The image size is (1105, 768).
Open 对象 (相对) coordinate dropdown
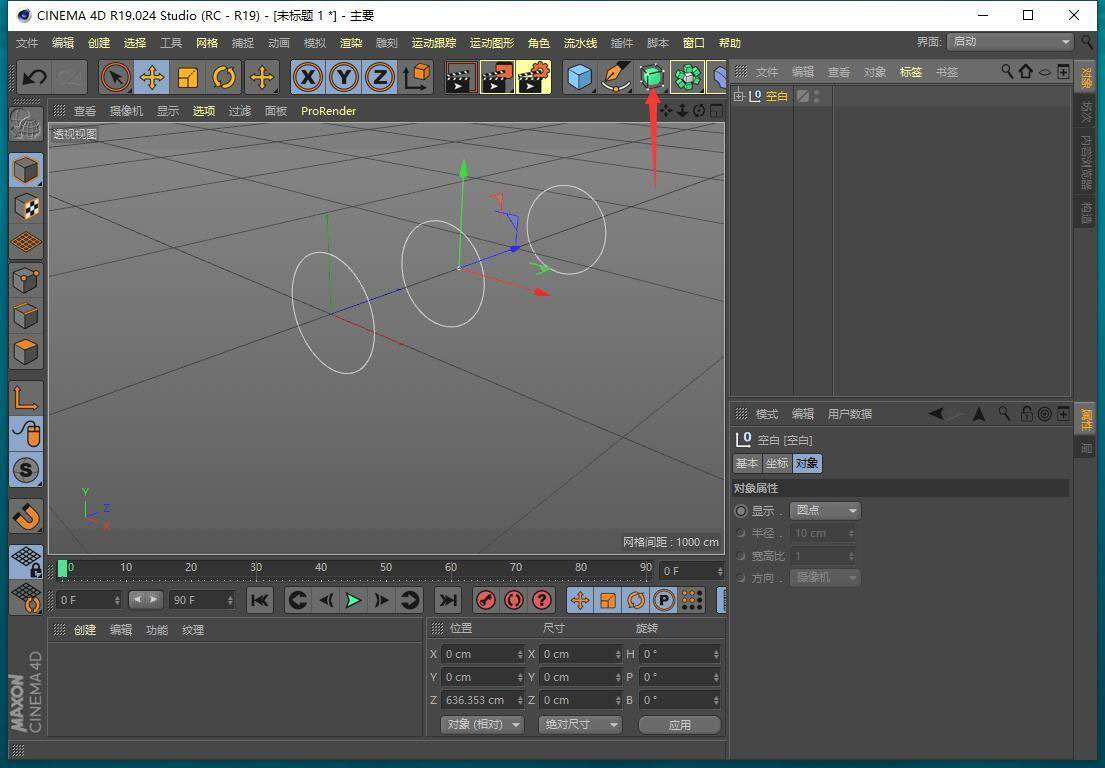[482, 724]
